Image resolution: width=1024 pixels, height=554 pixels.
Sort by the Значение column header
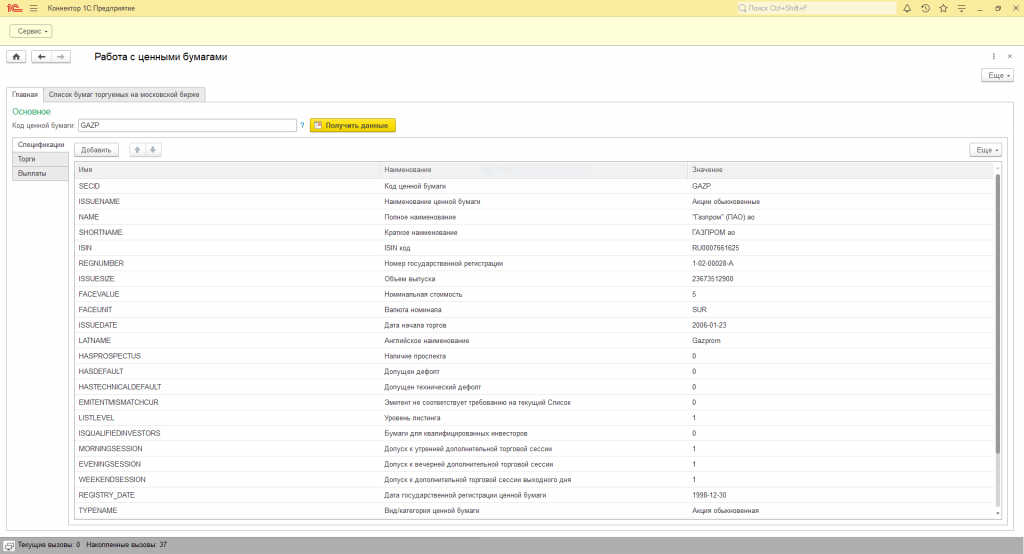(x=840, y=170)
